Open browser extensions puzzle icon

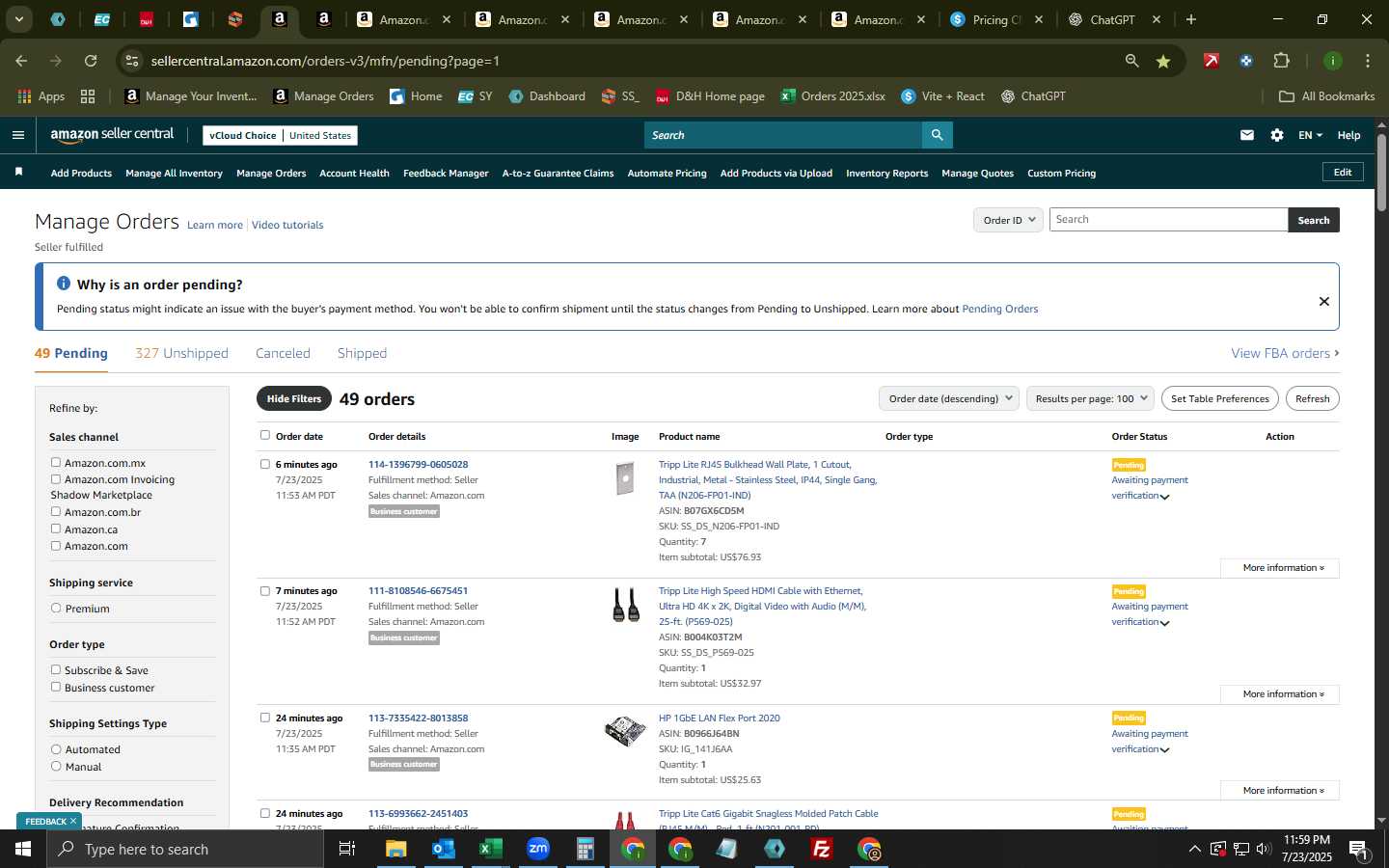[1281, 61]
